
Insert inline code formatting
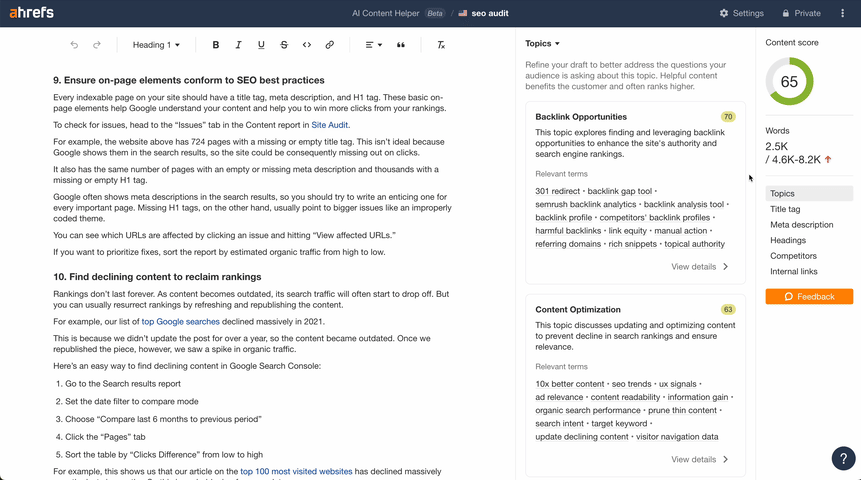(307, 45)
